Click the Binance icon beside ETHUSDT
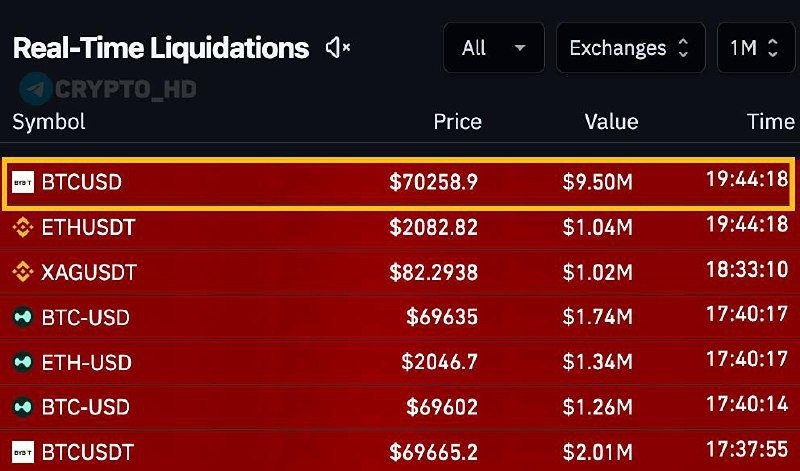This screenshot has width=800, height=471. [22, 228]
